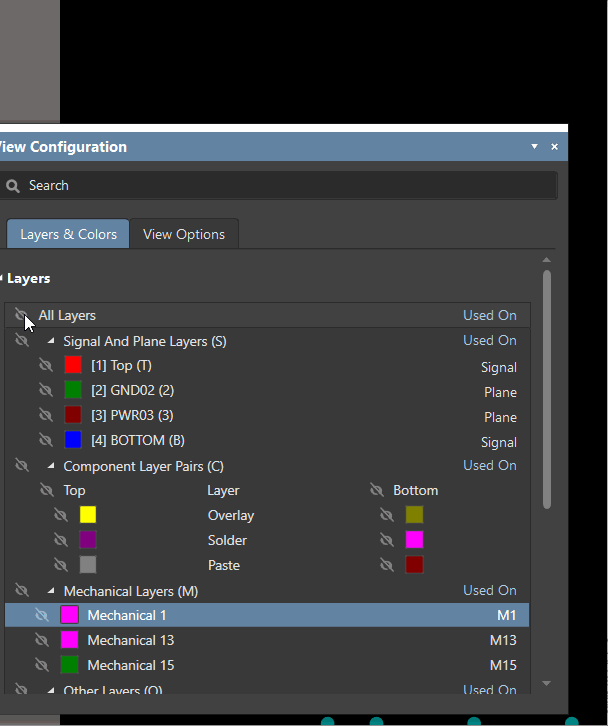Show the Bottom Overlay layer
This screenshot has height=726, width=608.
pos(387,515)
